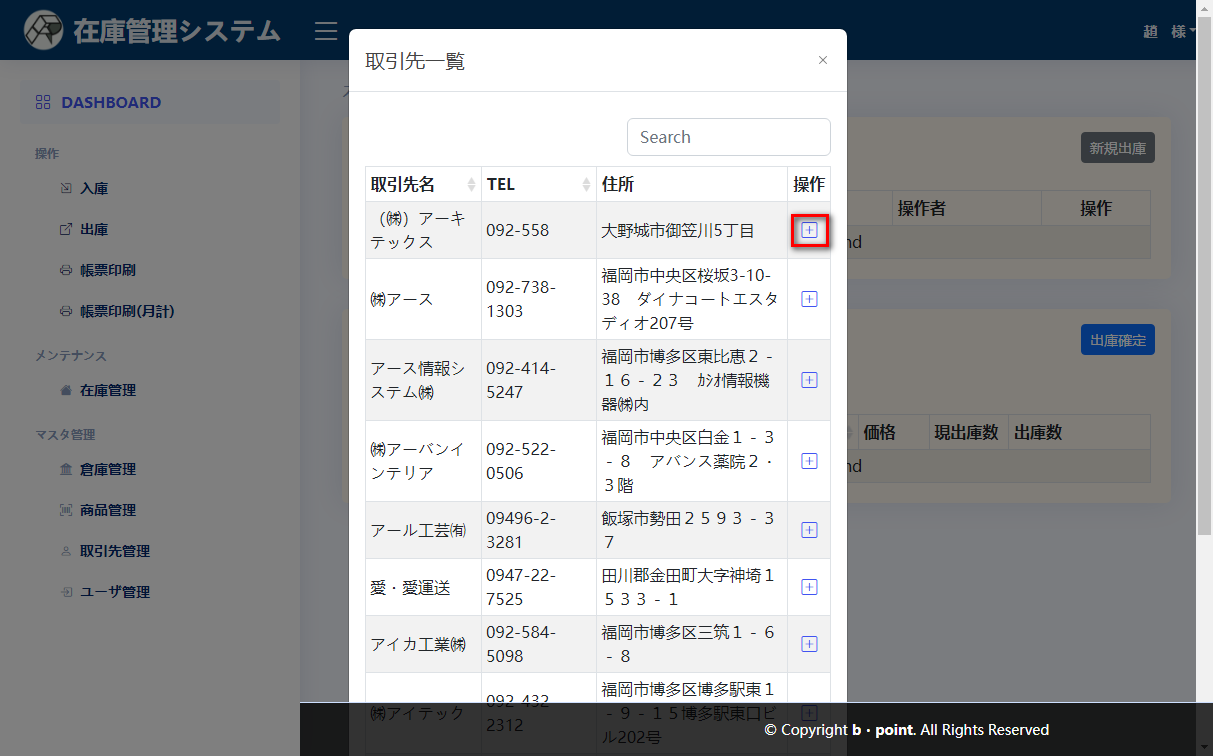Click the 新規出庫 button
Screen dimensions: 1213x756
(x=1118, y=148)
